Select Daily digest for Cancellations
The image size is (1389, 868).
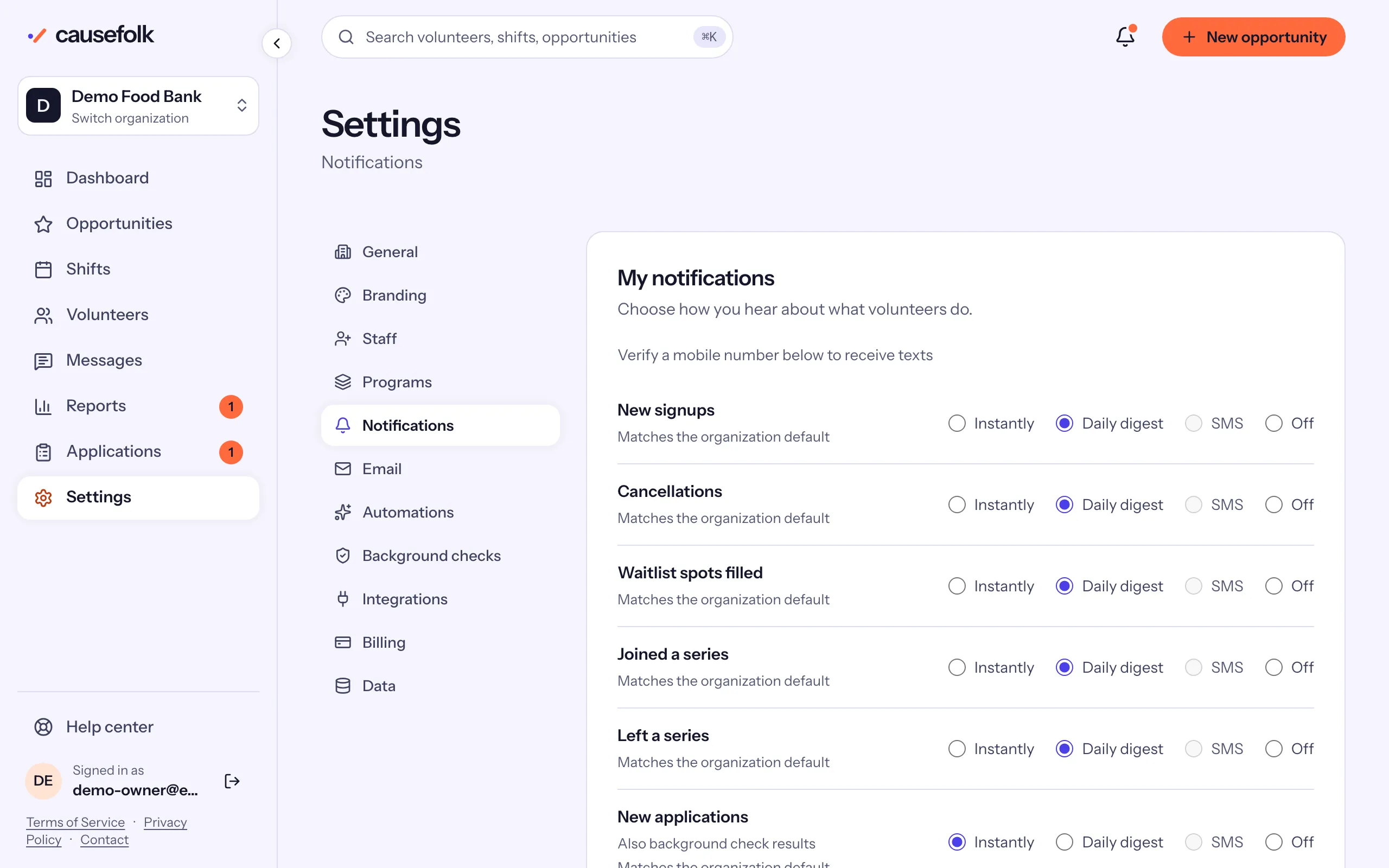pyautogui.click(x=1064, y=505)
